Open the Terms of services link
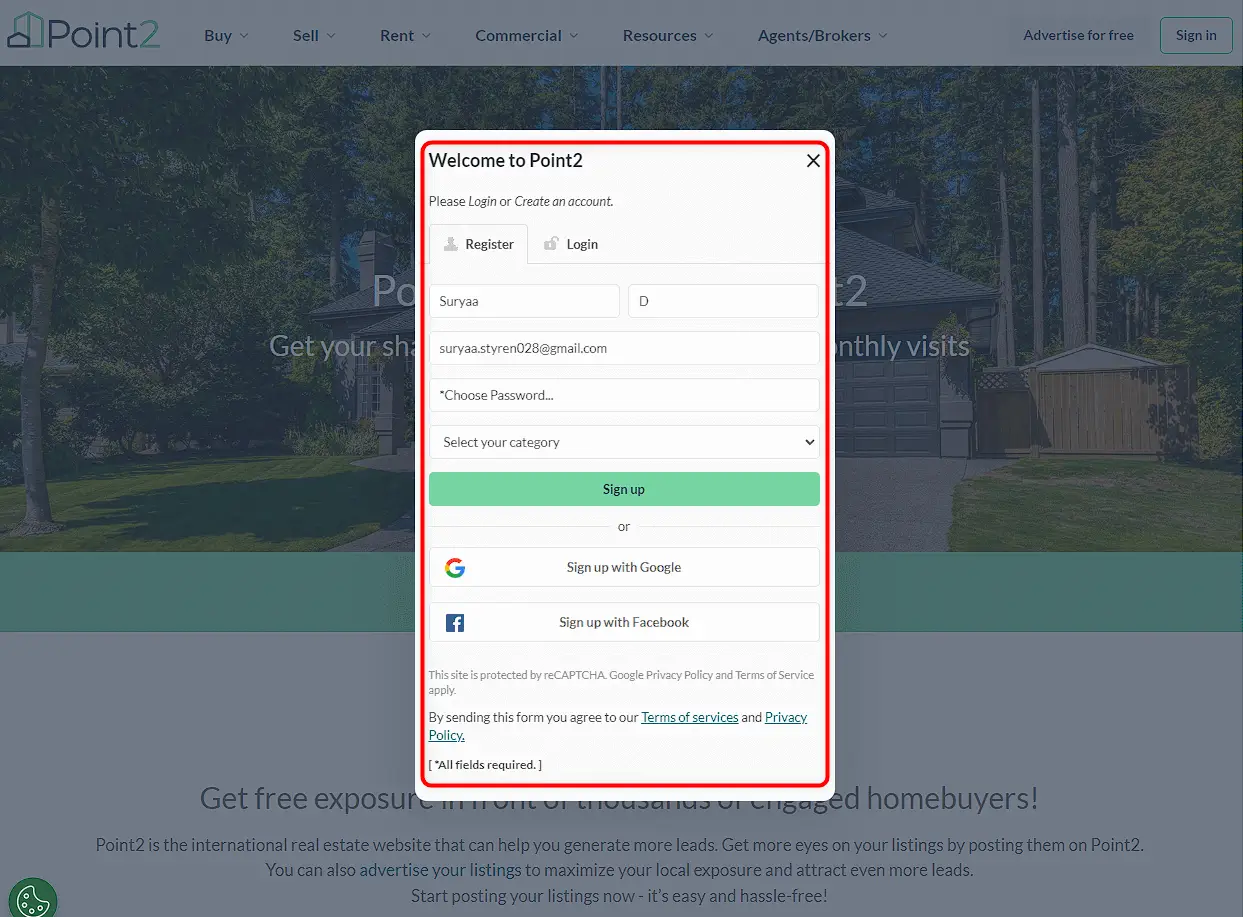 pos(690,717)
